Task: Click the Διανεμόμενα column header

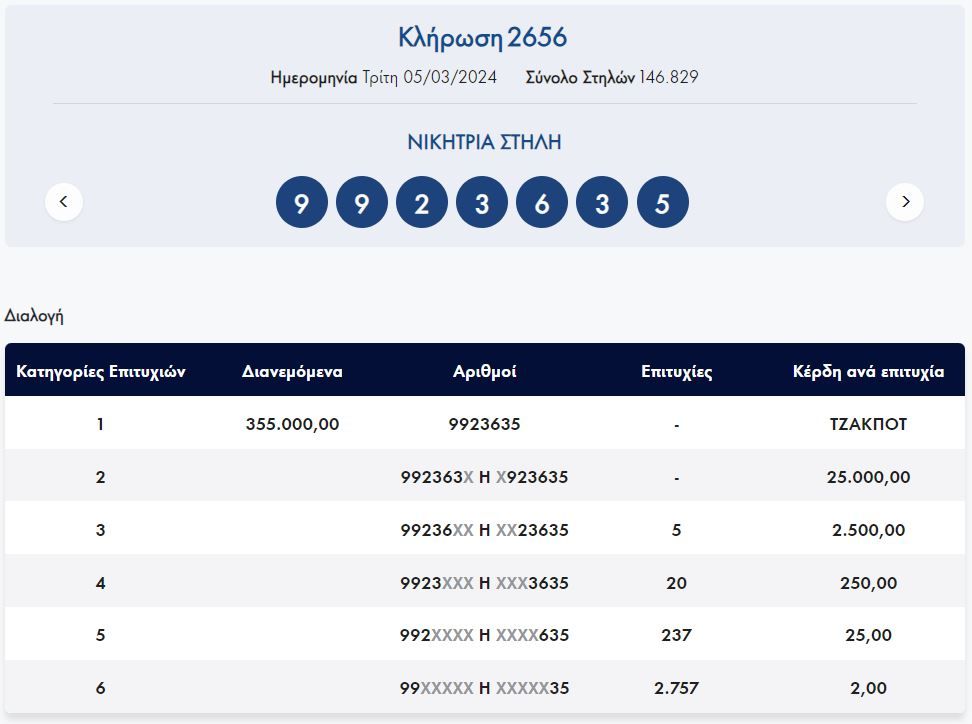Action: (x=292, y=372)
